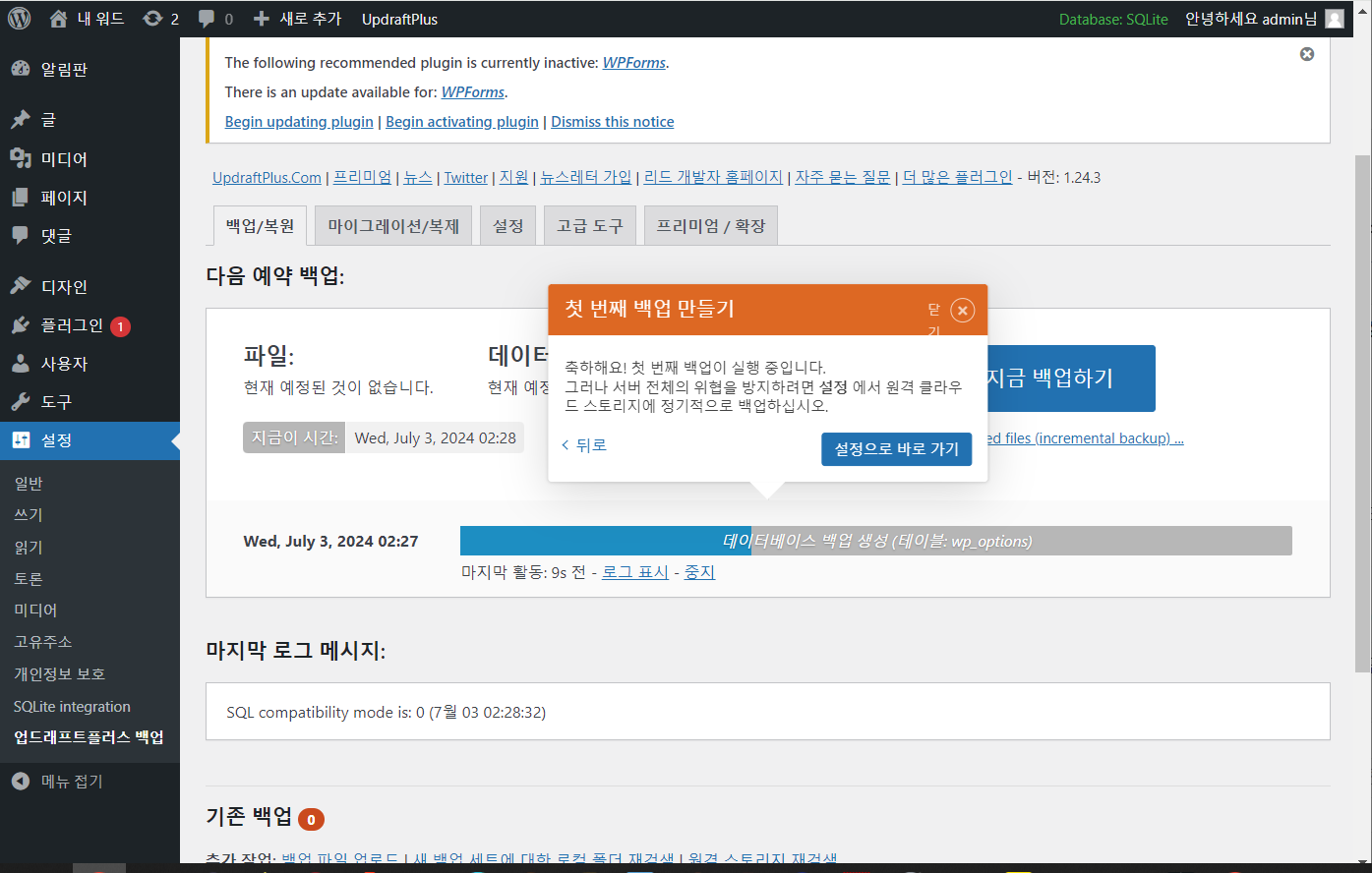Click "Dismiss this notice" link
Screen dimensions: 1372x873
tap(613, 121)
